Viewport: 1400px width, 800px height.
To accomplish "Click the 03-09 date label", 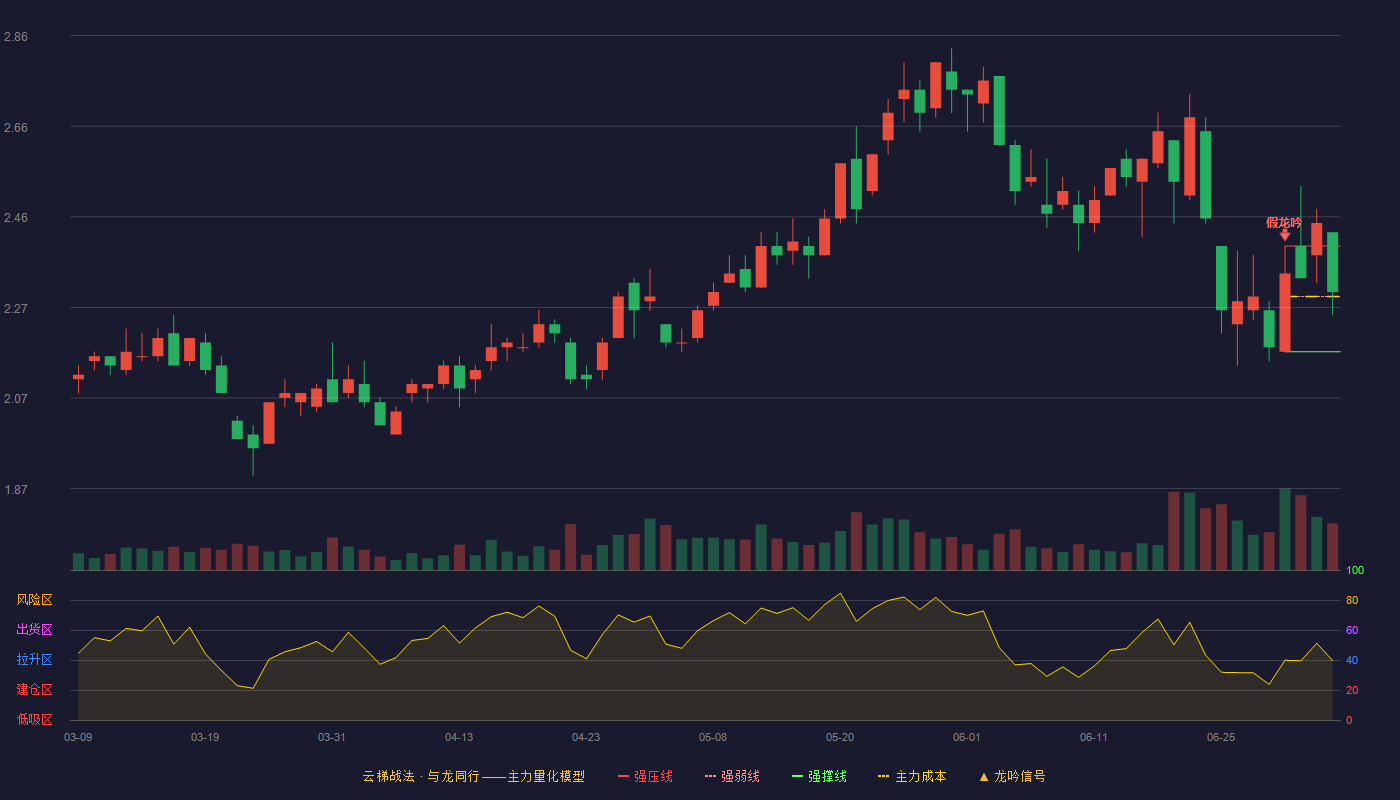I will click(x=78, y=737).
